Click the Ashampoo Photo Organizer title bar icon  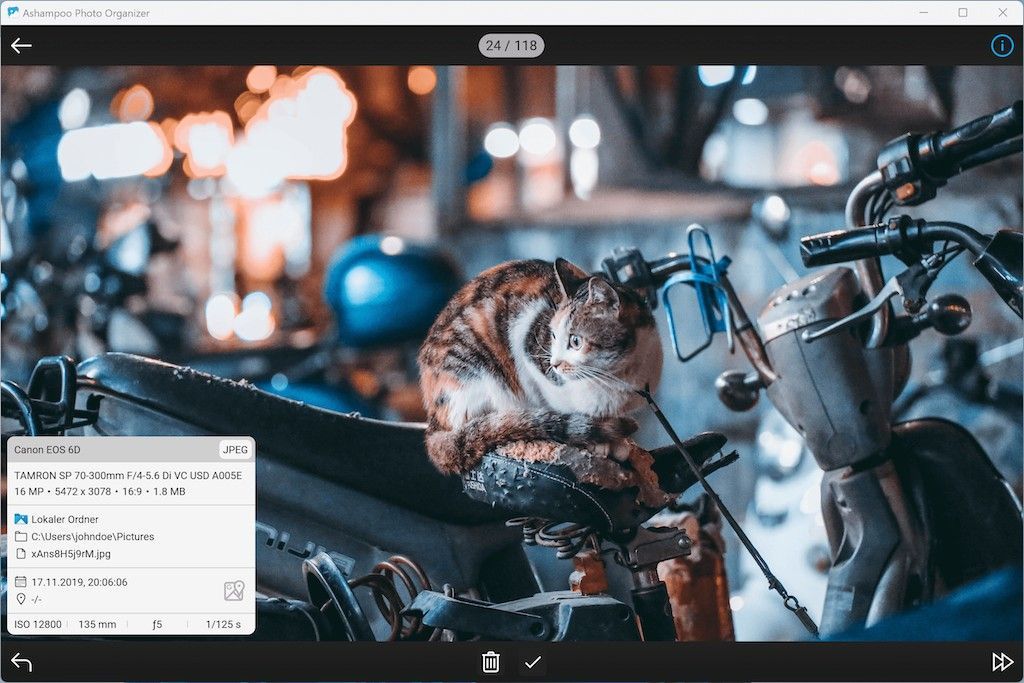pos(12,12)
